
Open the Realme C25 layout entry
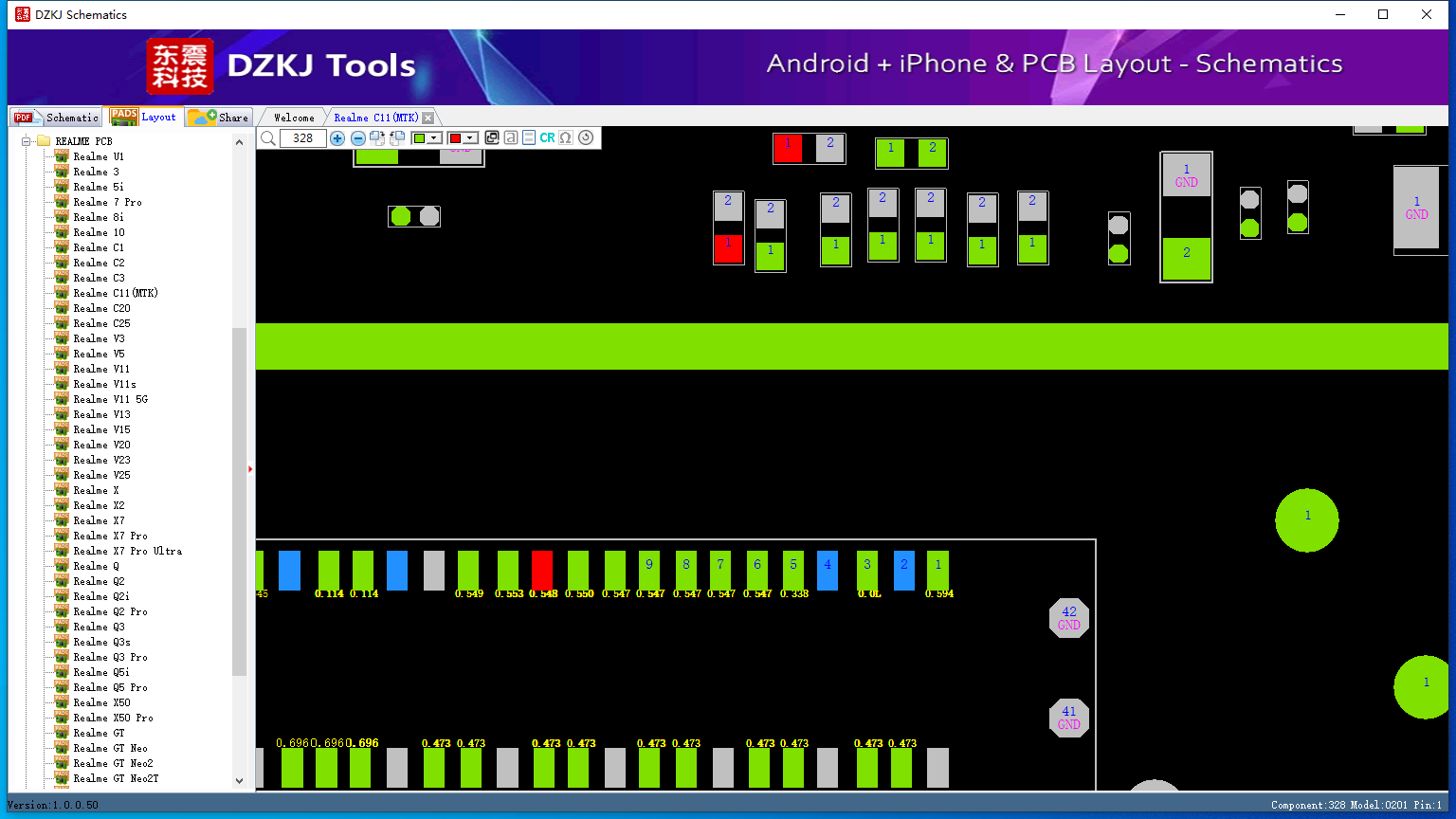coord(101,323)
